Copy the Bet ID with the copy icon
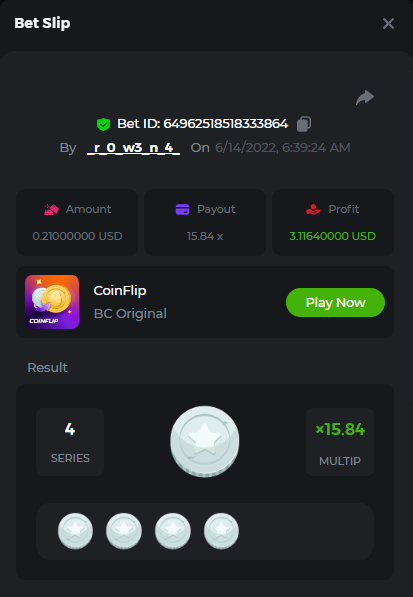 [304, 124]
